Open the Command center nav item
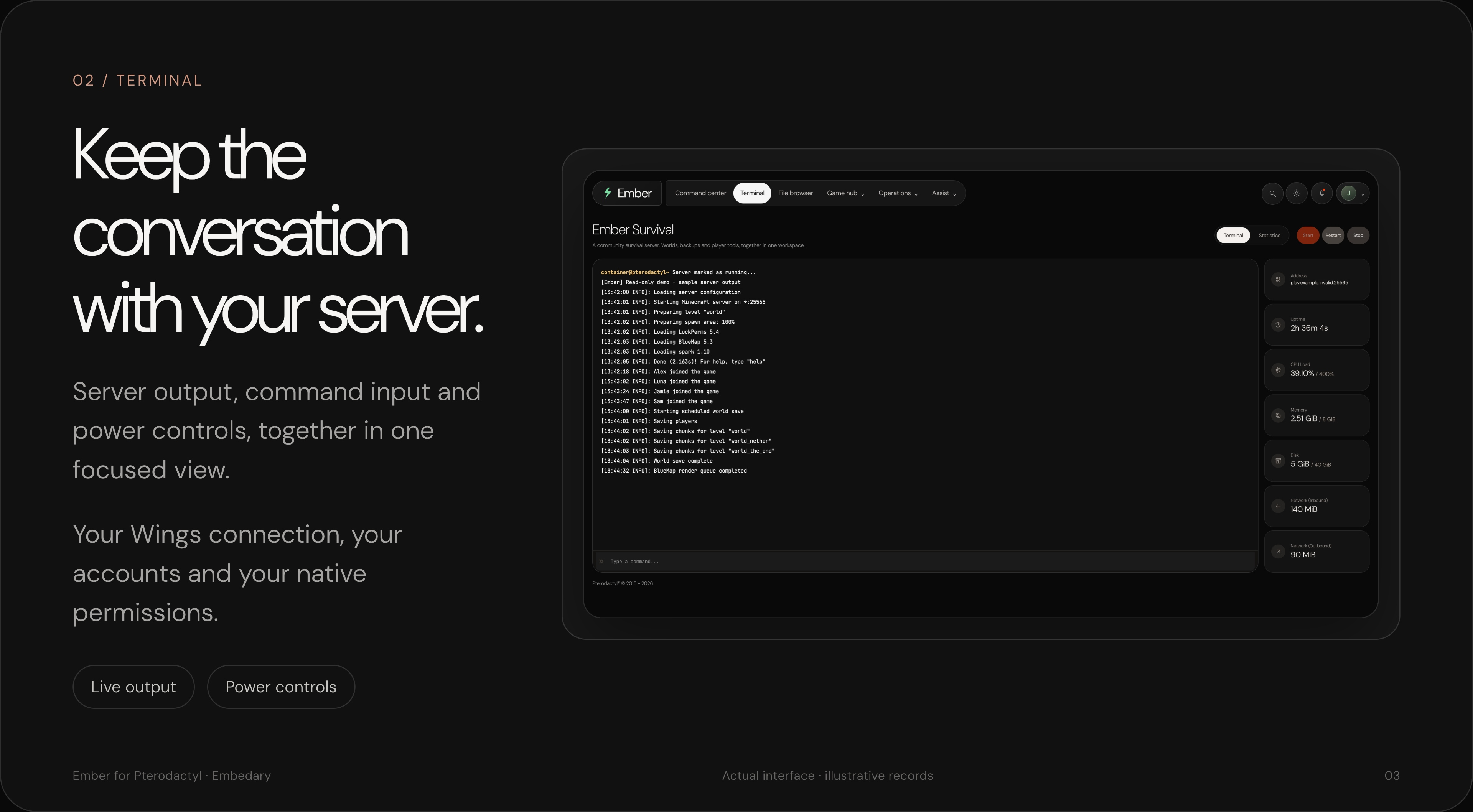Viewport: 1473px width, 812px height. click(700, 193)
